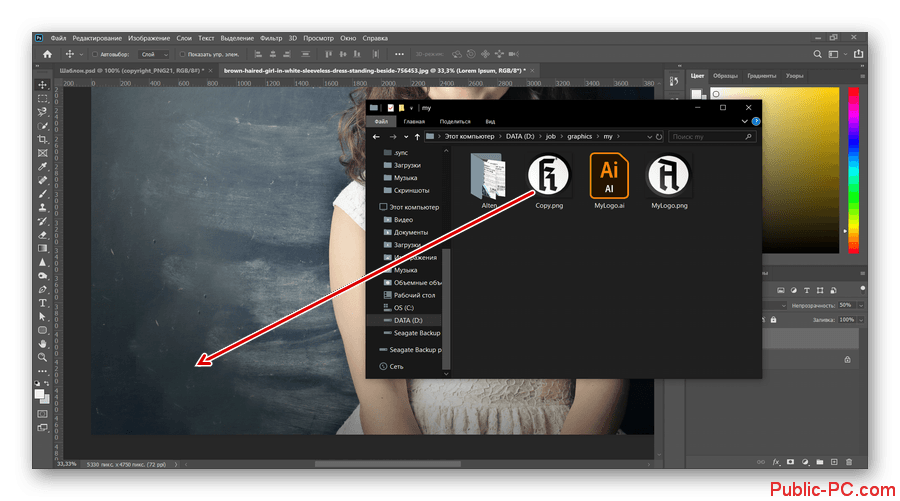Select the Quick Selection tool
The width and height of the screenshot is (900, 501).
click(42, 126)
